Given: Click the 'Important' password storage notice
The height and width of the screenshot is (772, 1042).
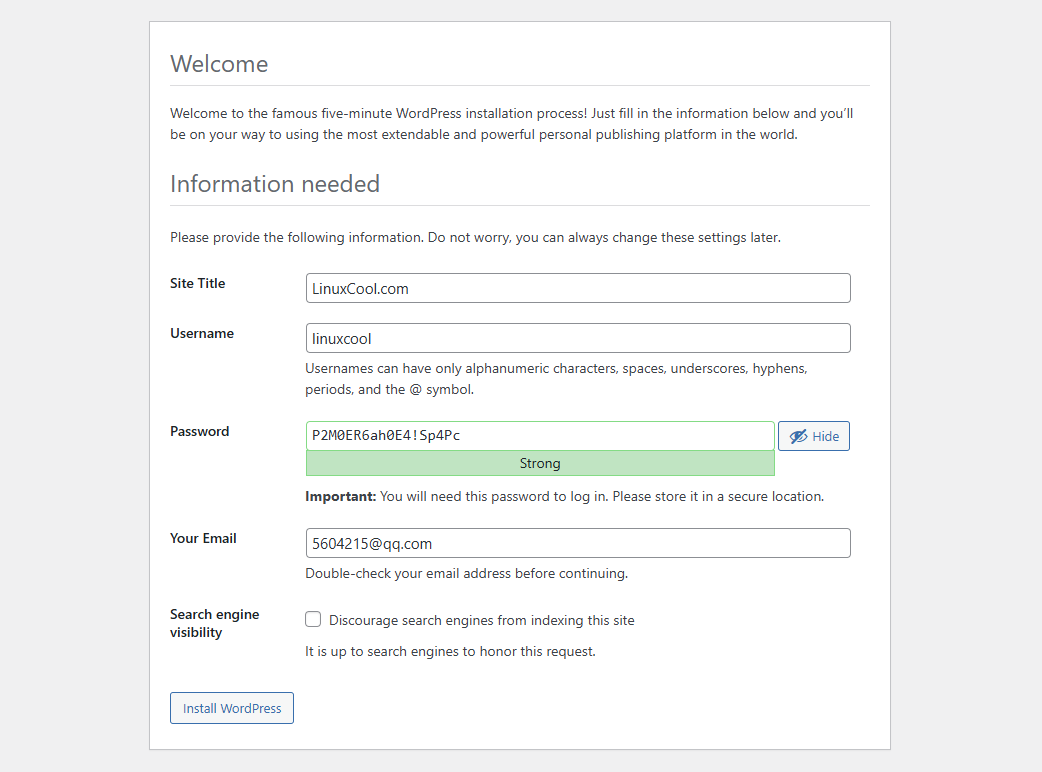Looking at the screenshot, I should [564, 496].
